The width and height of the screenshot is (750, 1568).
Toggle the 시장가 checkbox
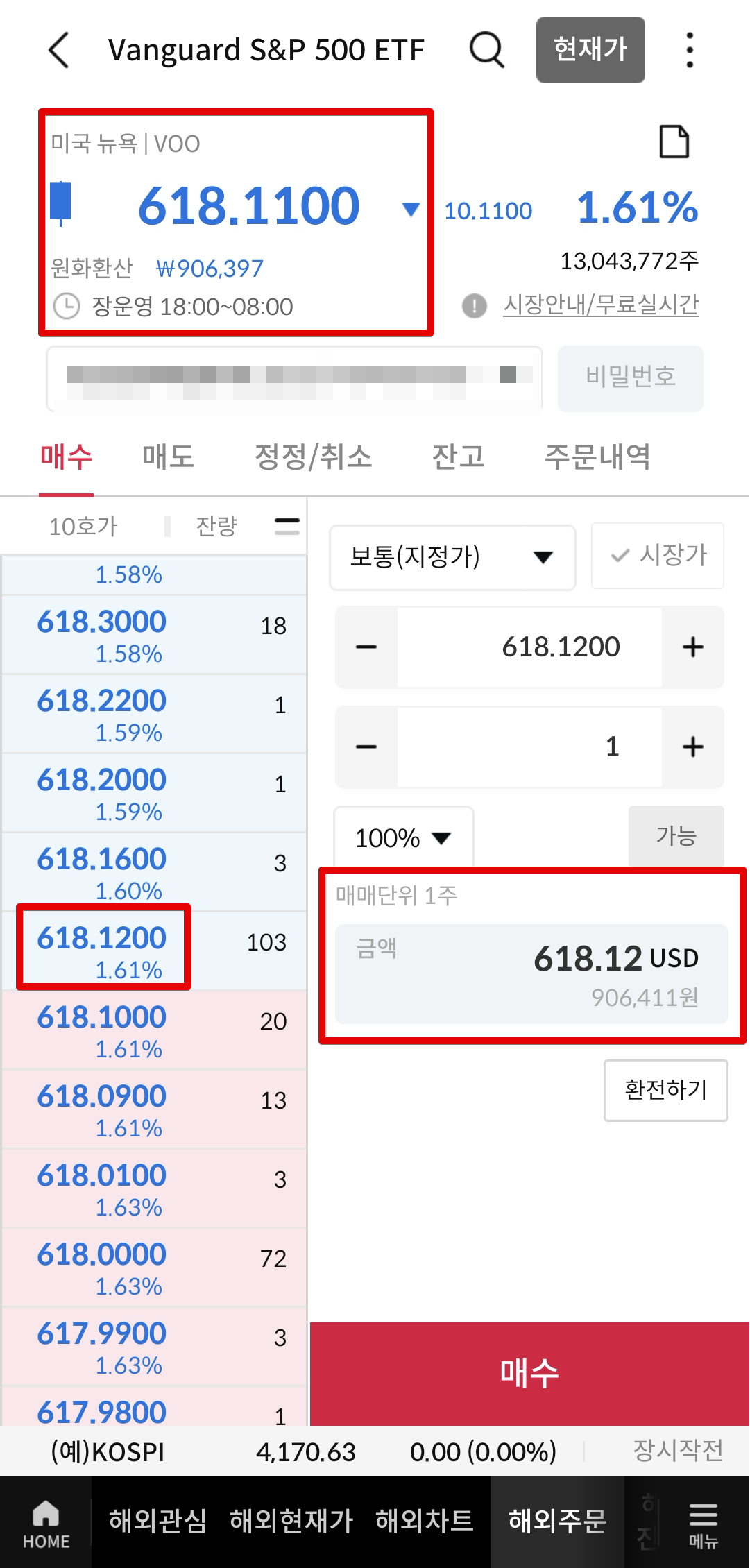[657, 555]
